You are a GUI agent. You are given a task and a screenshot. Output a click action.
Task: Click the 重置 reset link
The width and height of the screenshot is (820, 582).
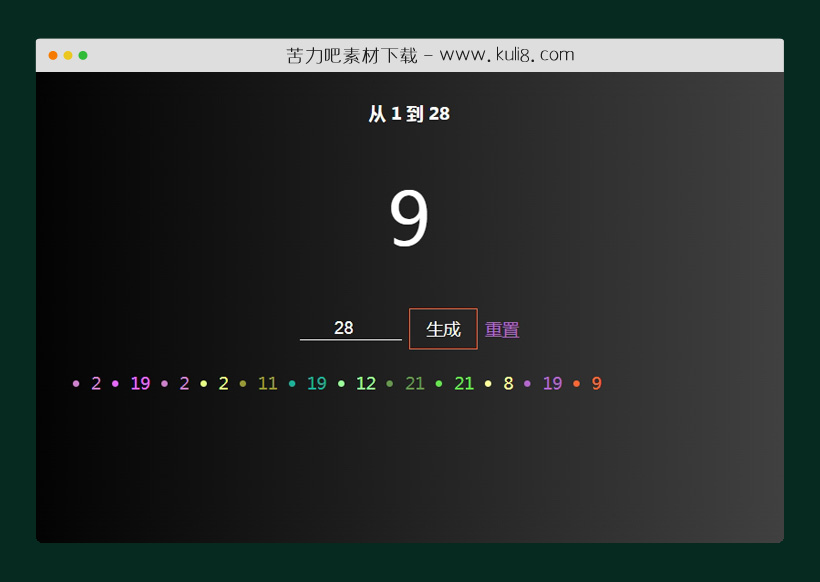[x=502, y=329]
